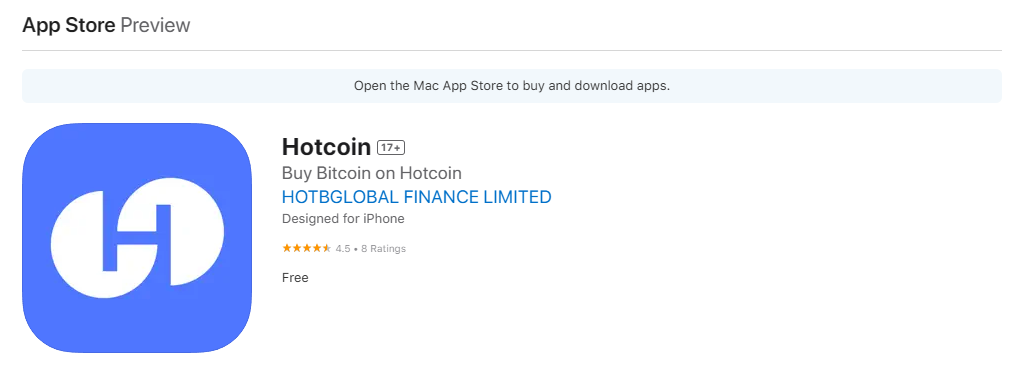Select the fourth orange rating star

(317, 249)
